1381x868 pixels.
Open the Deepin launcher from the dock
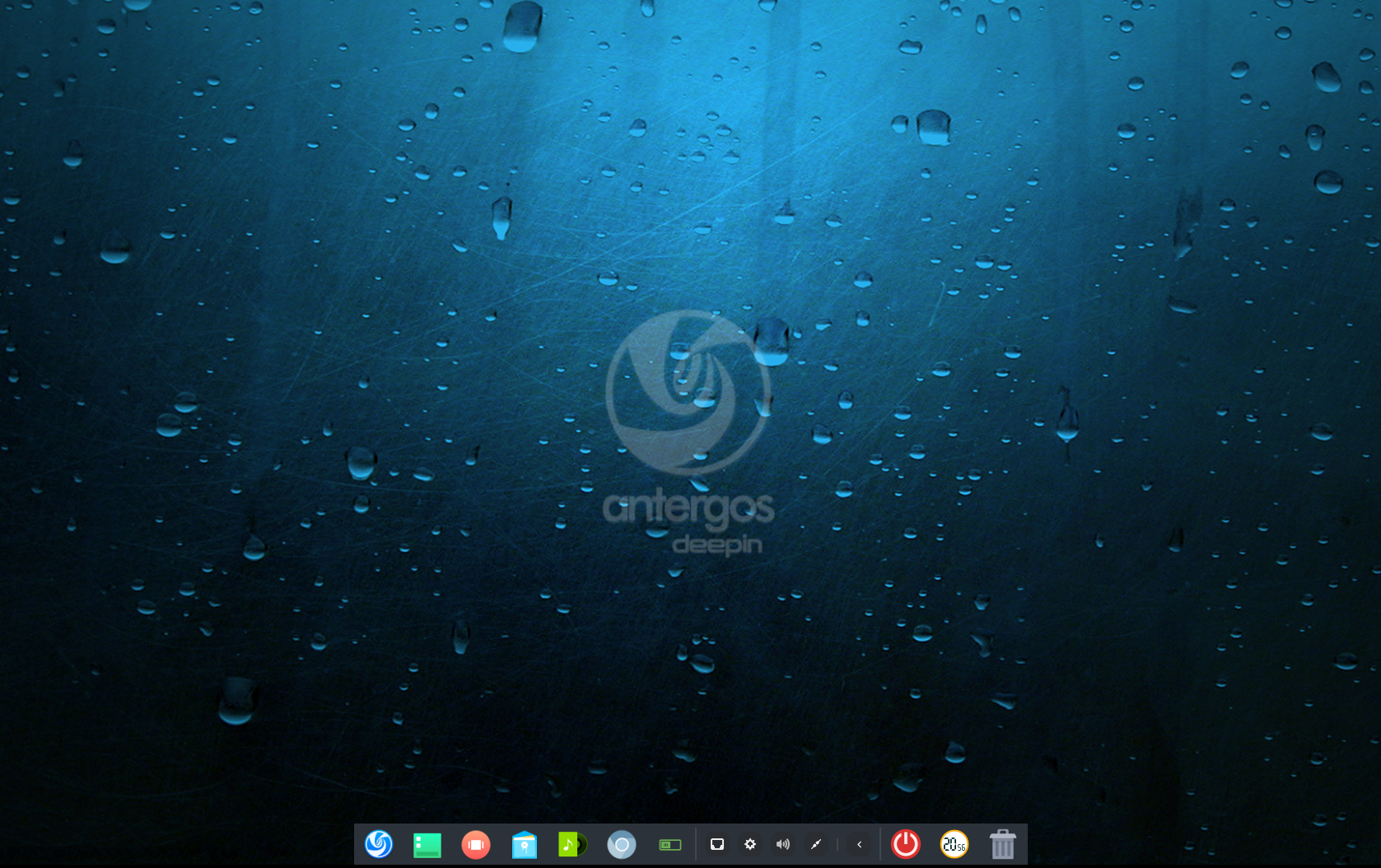click(379, 844)
